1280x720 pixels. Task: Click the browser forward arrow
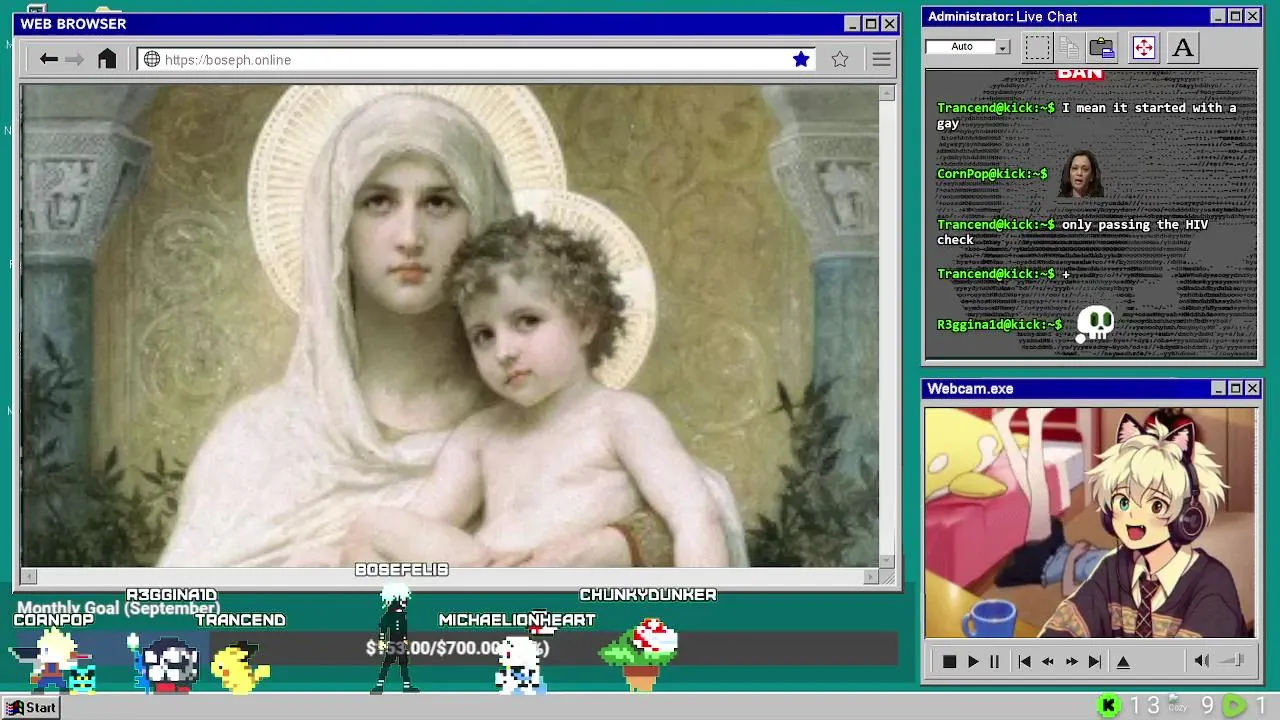tap(75, 59)
